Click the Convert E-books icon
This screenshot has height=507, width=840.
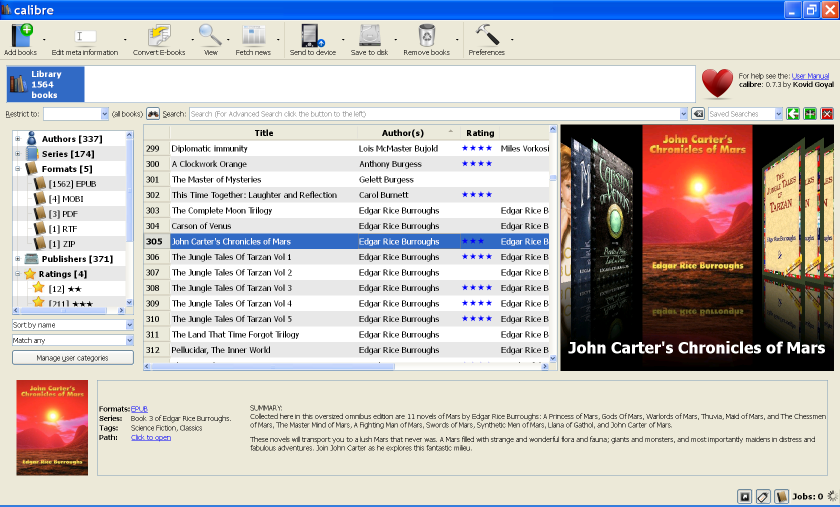pyautogui.click(x=159, y=36)
